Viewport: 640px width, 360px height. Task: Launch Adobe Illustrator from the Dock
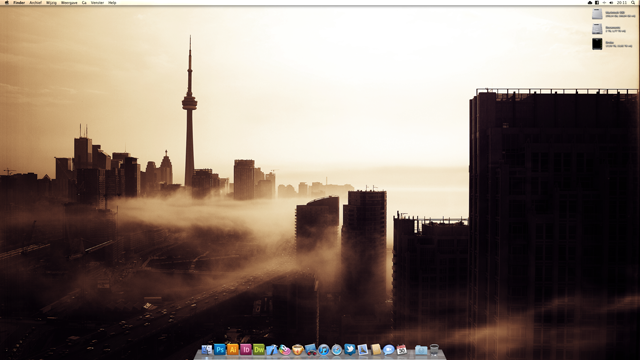[233, 349]
